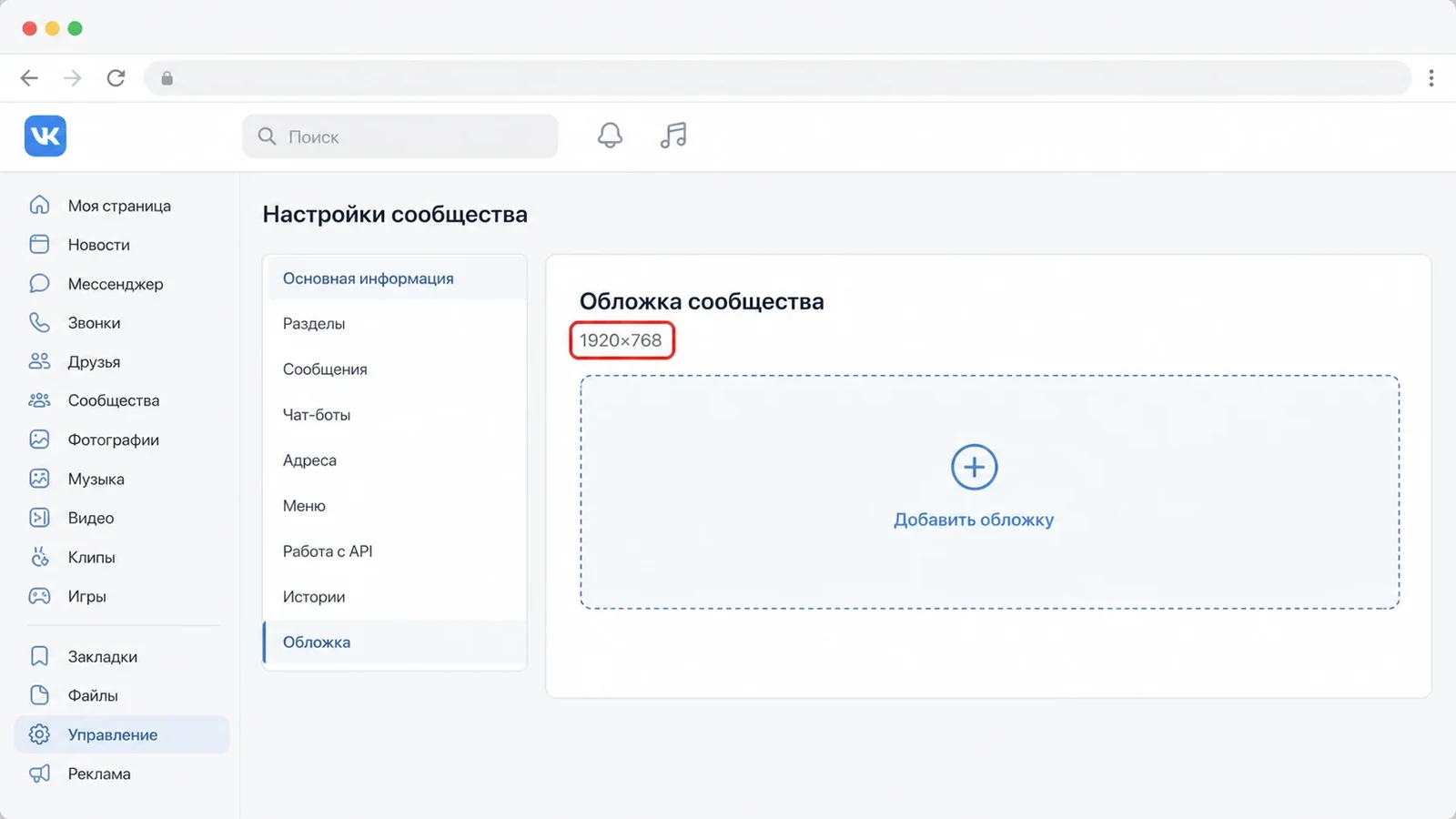Open the music note icon in header
This screenshot has width=1456, height=819.
(x=673, y=136)
